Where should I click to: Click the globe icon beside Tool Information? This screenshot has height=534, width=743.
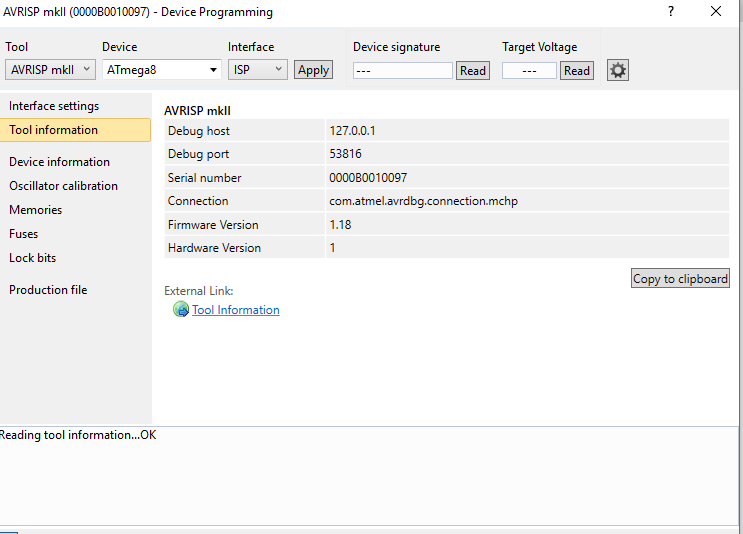click(x=181, y=309)
